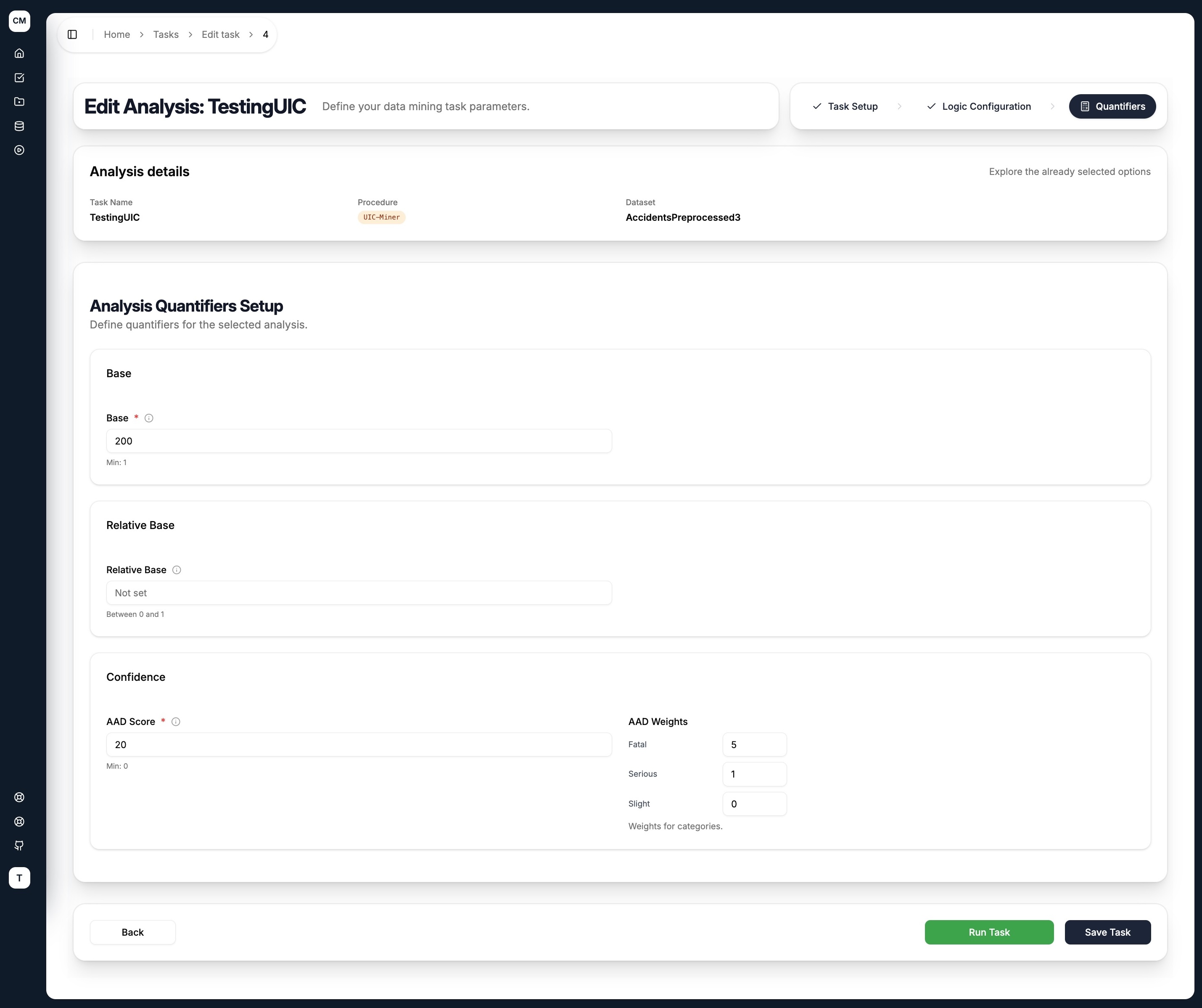The image size is (1202, 1008).
Task: Click the TestingUIC task name value
Action: tap(114, 217)
